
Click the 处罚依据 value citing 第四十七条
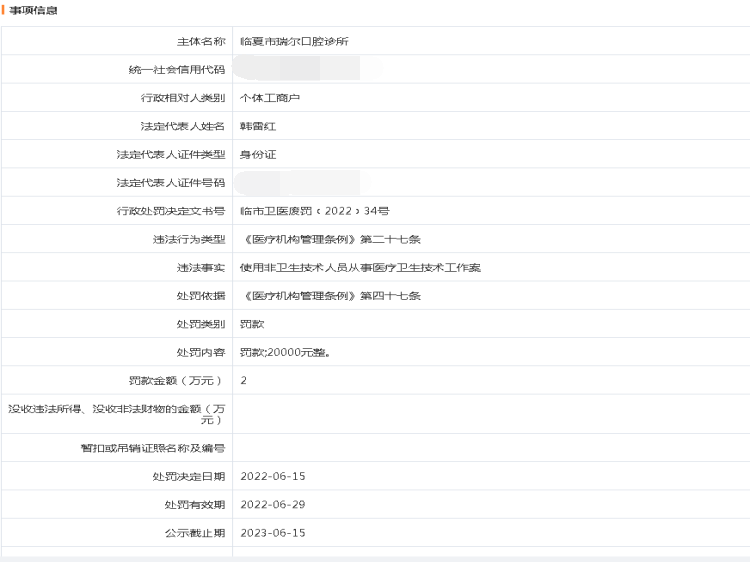(x=332, y=296)
